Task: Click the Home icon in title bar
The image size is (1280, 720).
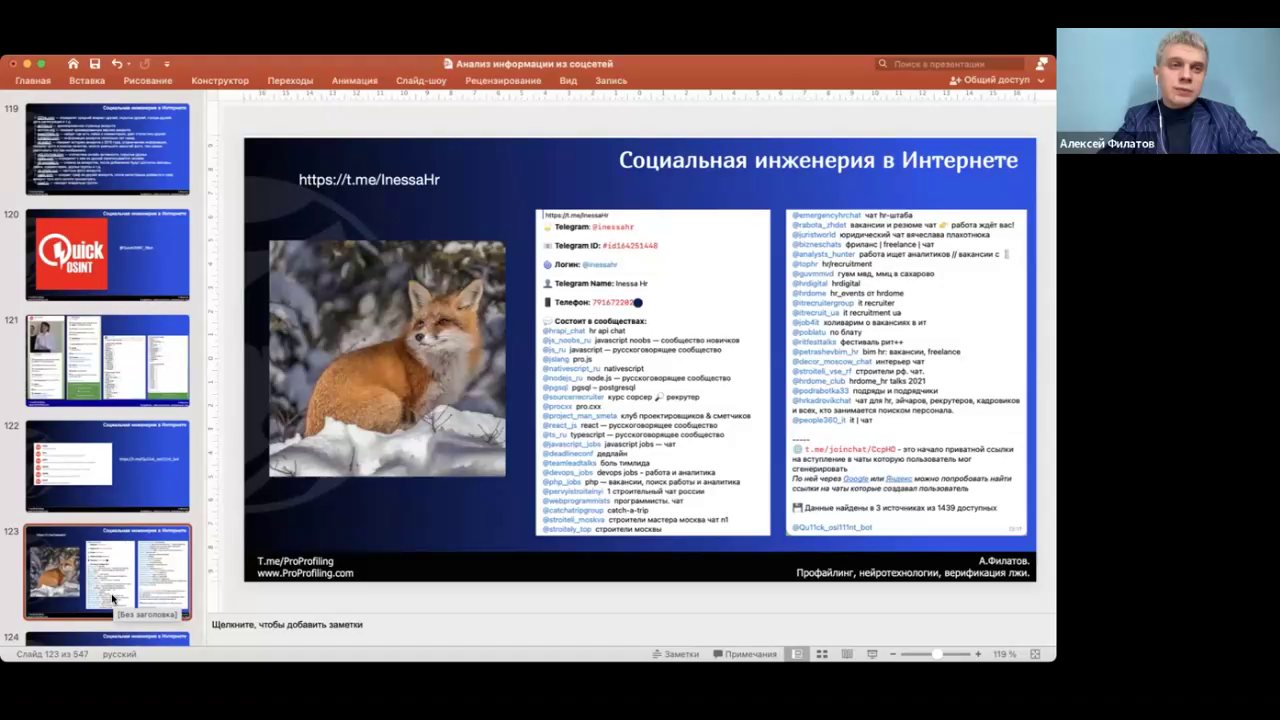Action: (73, 64)
